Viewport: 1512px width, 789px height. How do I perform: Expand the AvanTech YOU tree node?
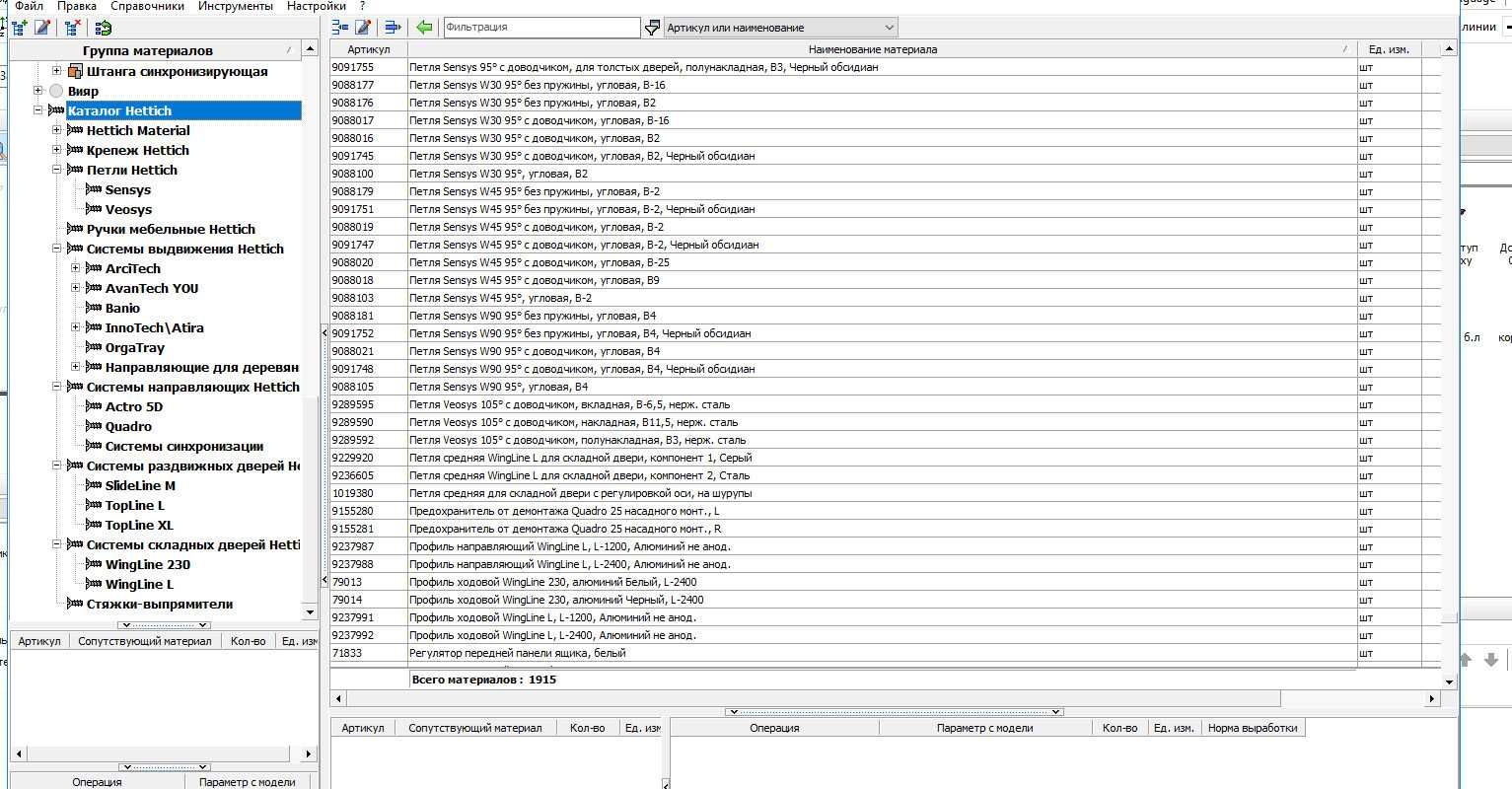(x=76, y=288)
